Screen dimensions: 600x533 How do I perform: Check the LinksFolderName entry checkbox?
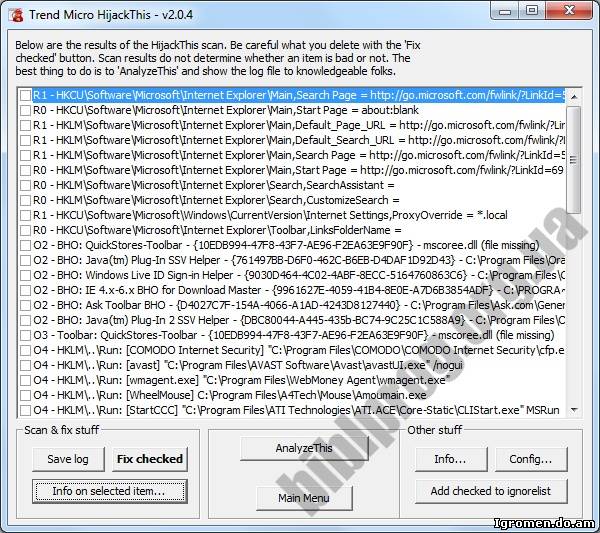pyautogui.click(x=25, y=230)
